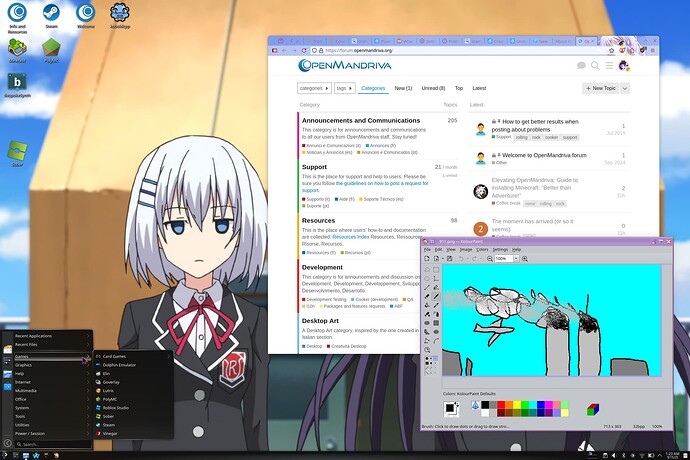Switch to the Unread (8) tab on the forum

pyautogui.click(x=433, y=88)
